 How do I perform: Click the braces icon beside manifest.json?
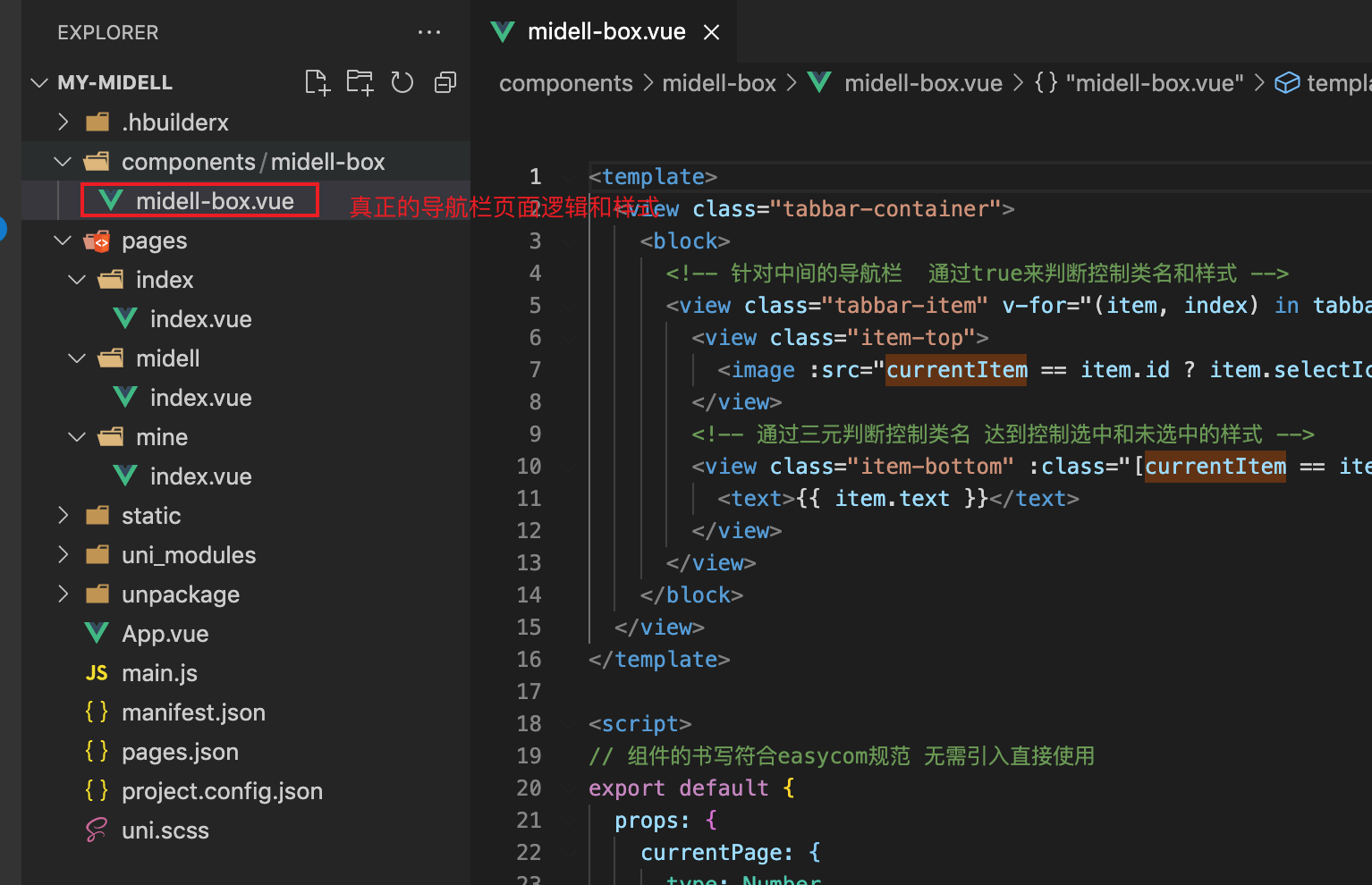tap(97, 712)
